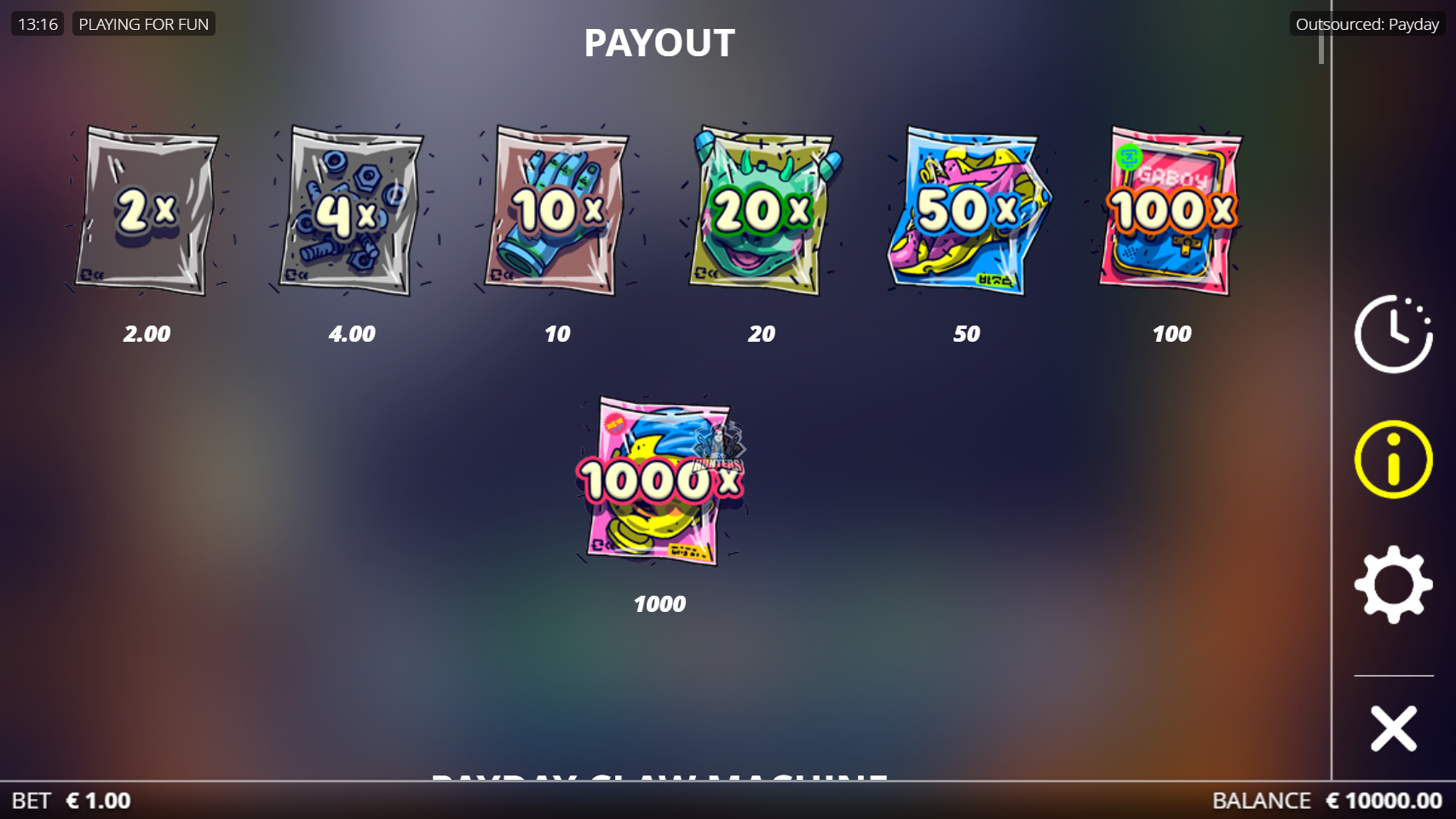The image size is (1456, 819).
Task: Click the Outsourced: Payday game title
Action: (x=1367, y=24)
